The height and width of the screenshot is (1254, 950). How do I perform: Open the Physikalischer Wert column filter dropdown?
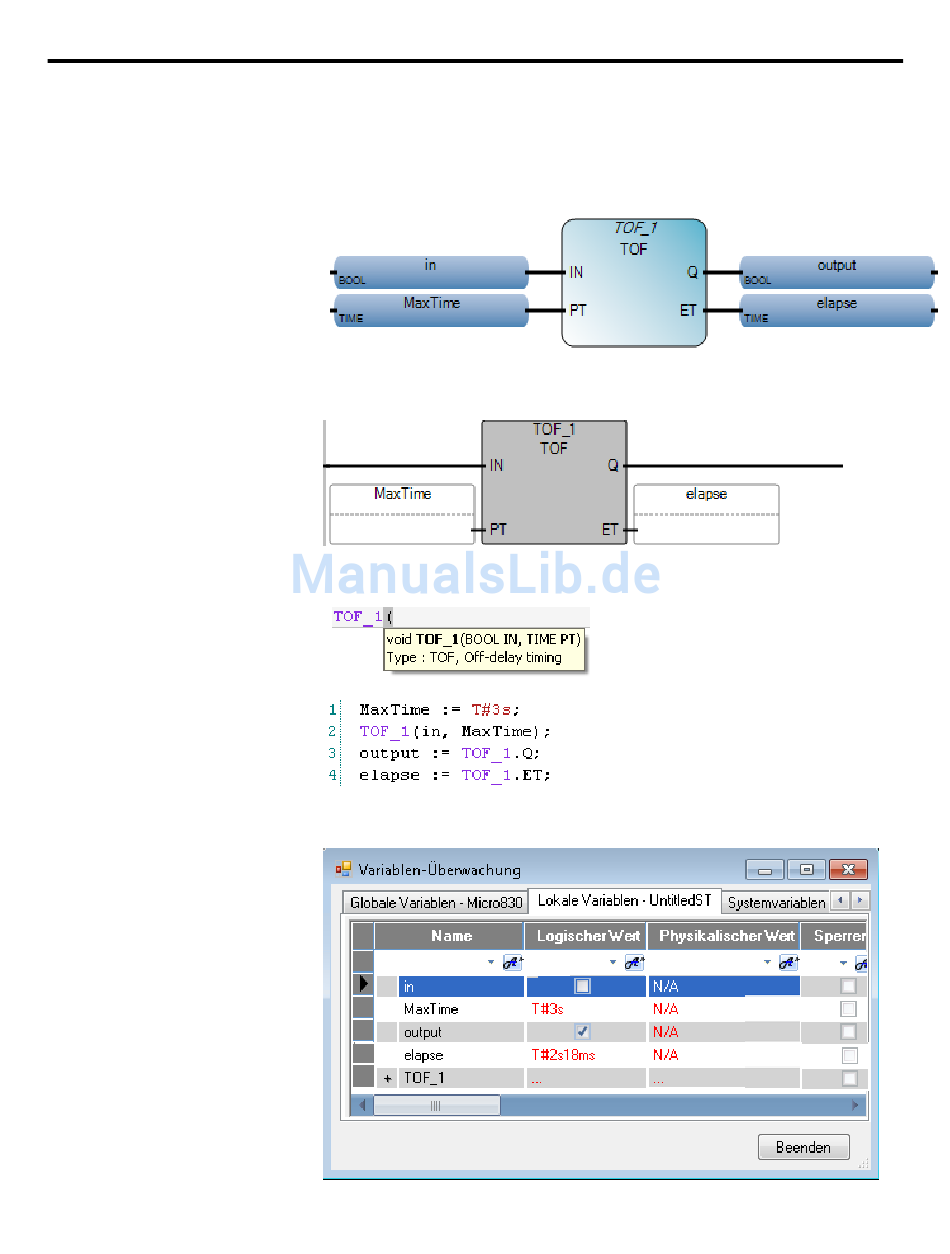[767, 963]
